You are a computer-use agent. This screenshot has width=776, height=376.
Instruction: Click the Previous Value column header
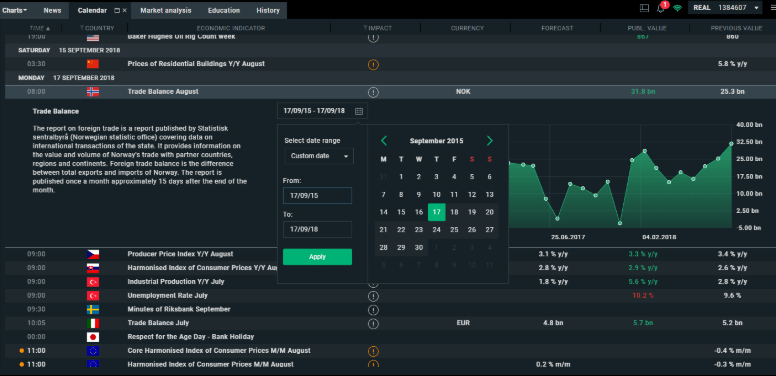[736, 28]
